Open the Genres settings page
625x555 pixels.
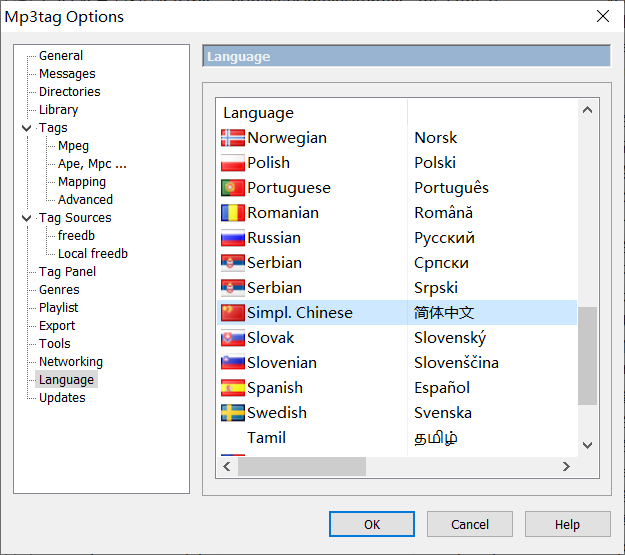(x=59, y=290)
